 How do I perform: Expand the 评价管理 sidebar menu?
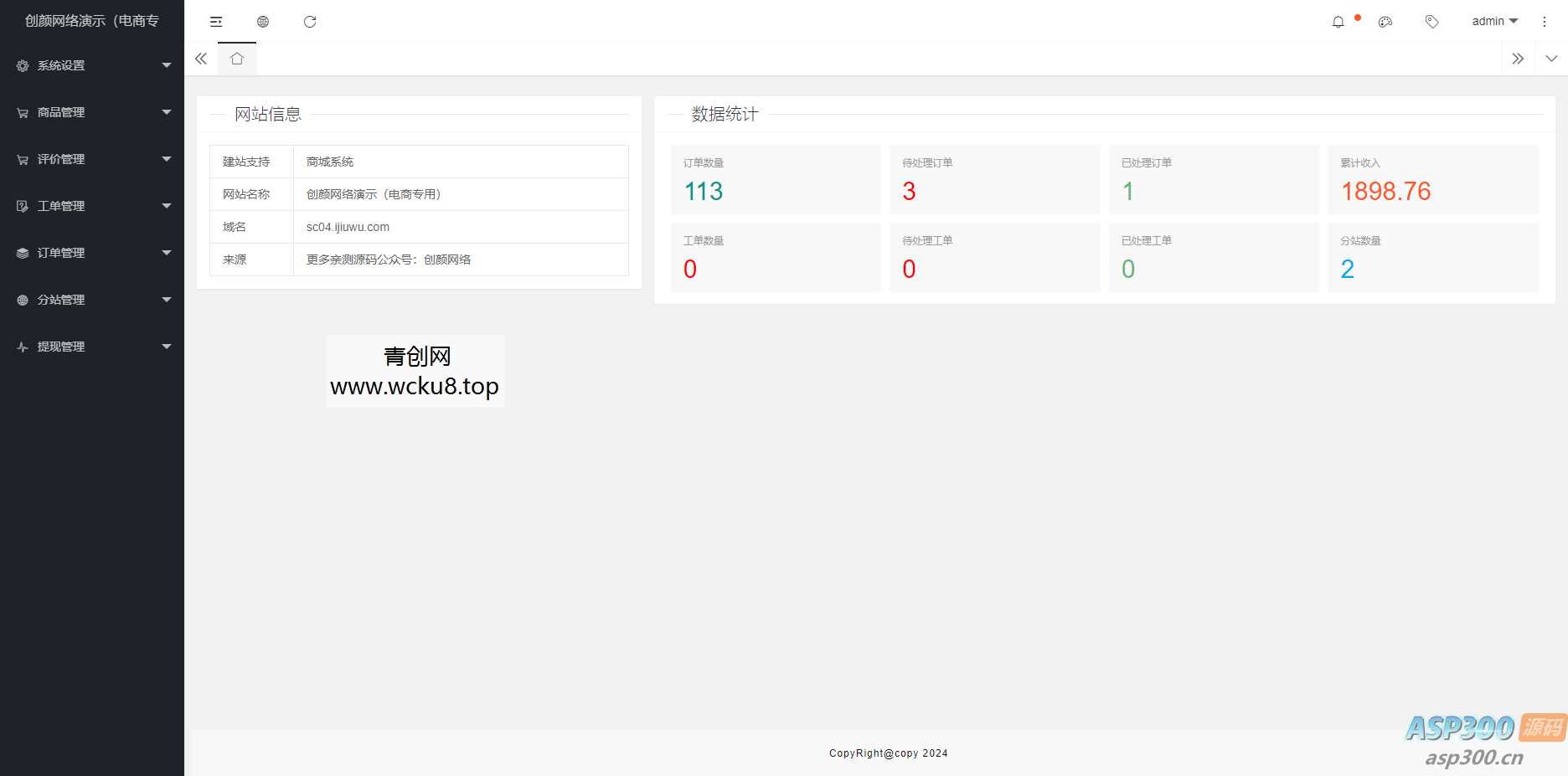(x=92, y=159)
